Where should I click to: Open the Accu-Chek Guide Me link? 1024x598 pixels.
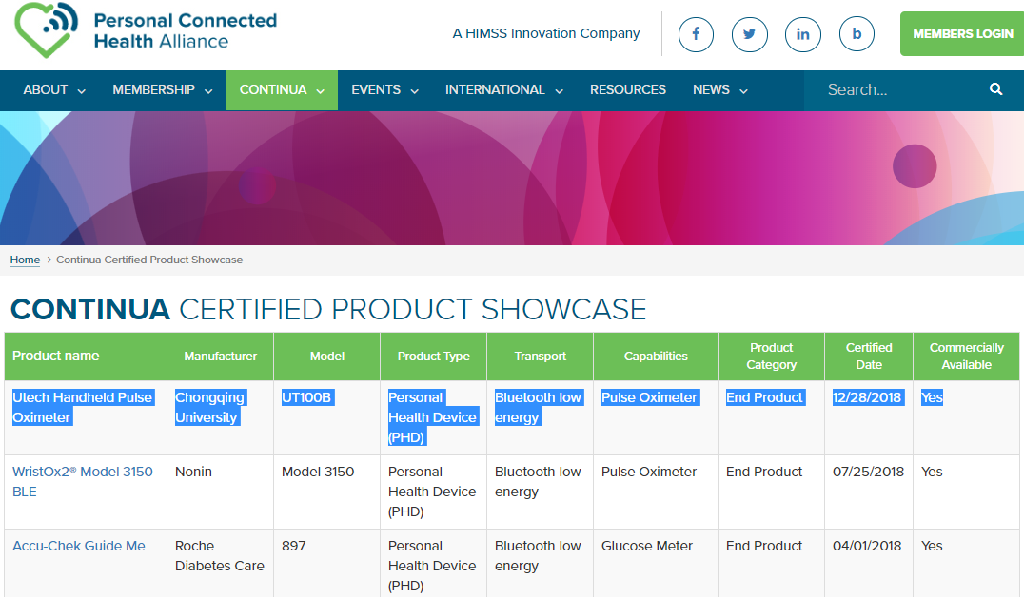coord(79,546)
